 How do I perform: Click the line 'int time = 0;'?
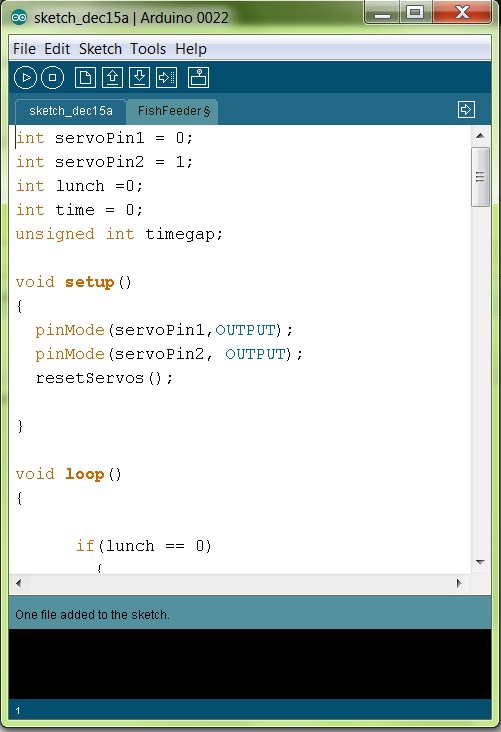(x=79, y=210)
